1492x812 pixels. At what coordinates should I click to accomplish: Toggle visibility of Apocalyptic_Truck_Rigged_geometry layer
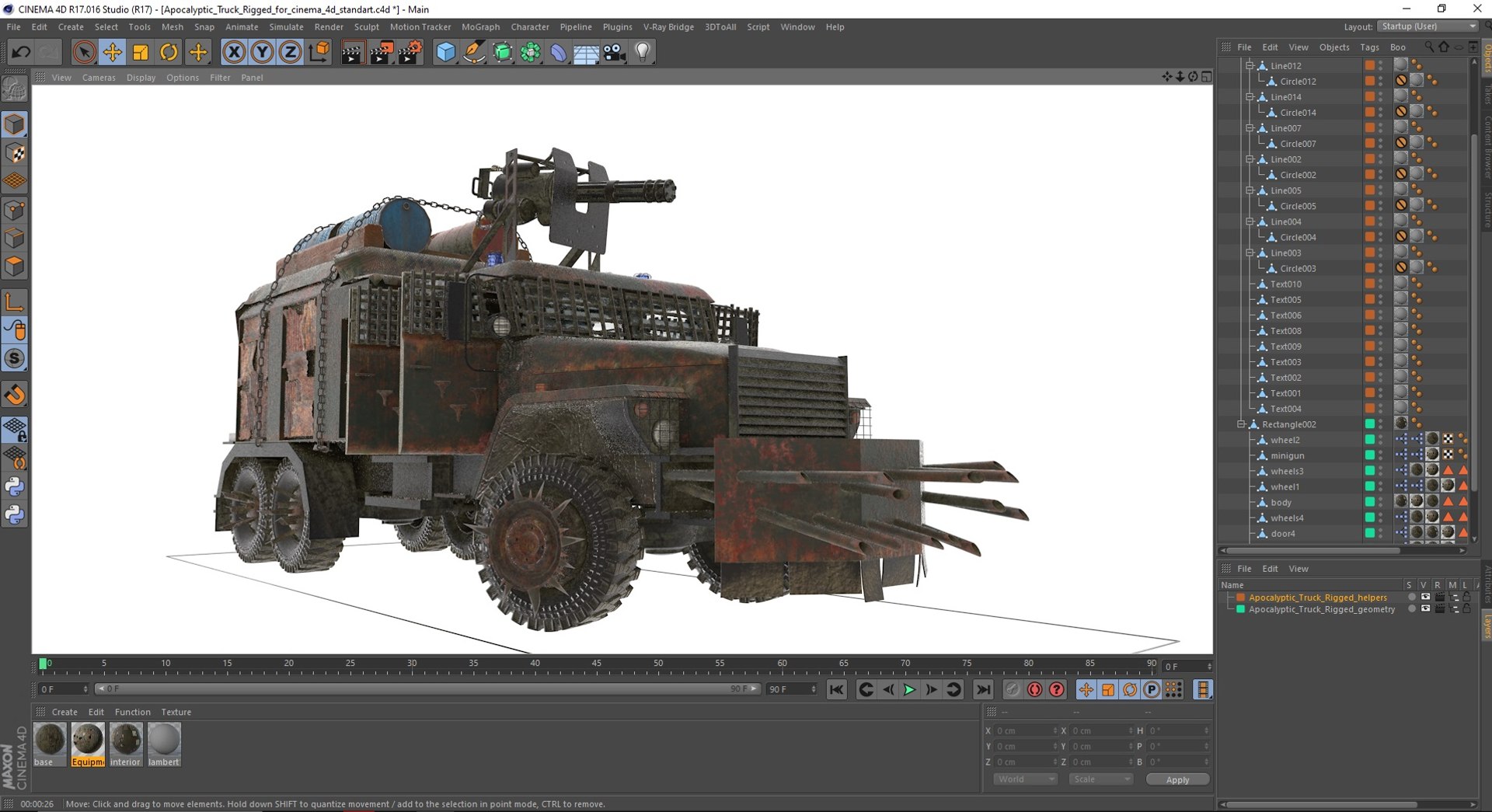click(x=1425, y=609)
